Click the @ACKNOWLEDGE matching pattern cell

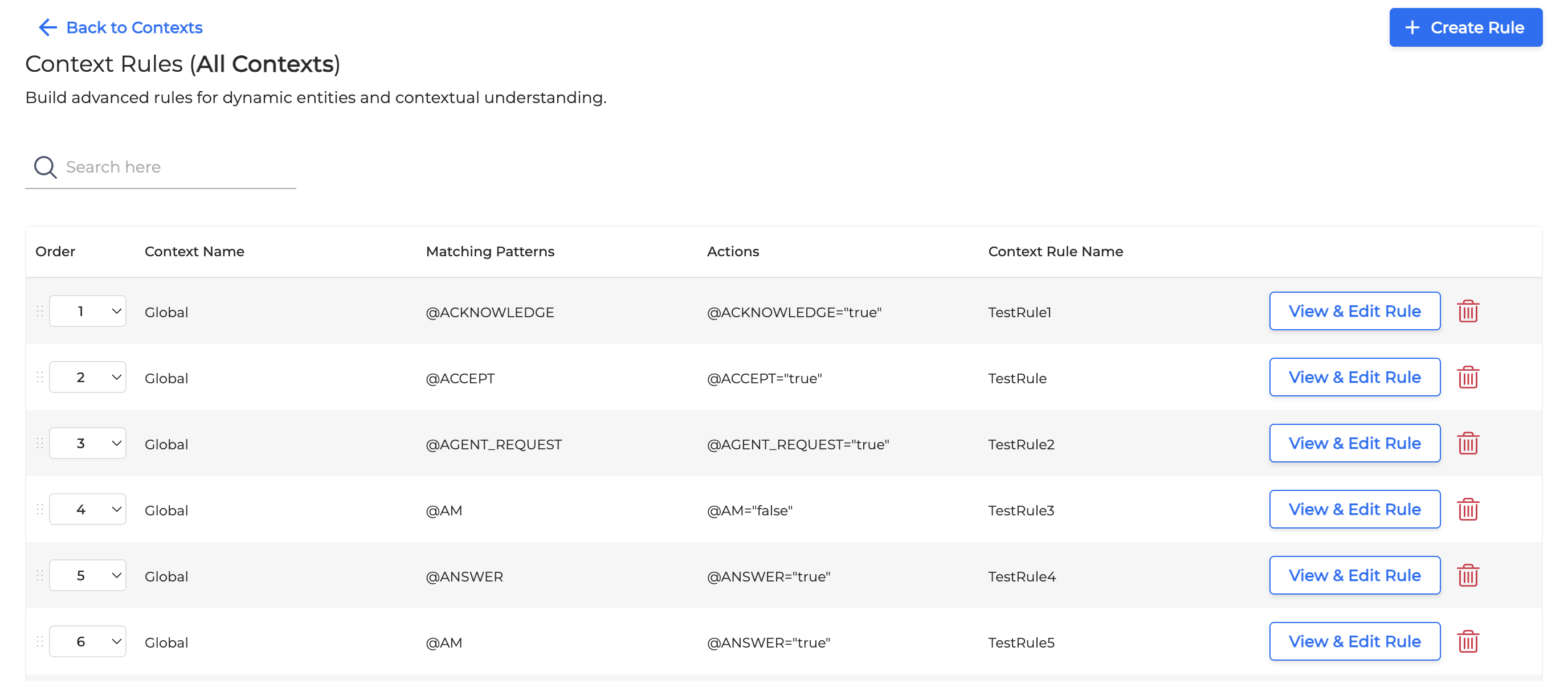tap(490, 312)
